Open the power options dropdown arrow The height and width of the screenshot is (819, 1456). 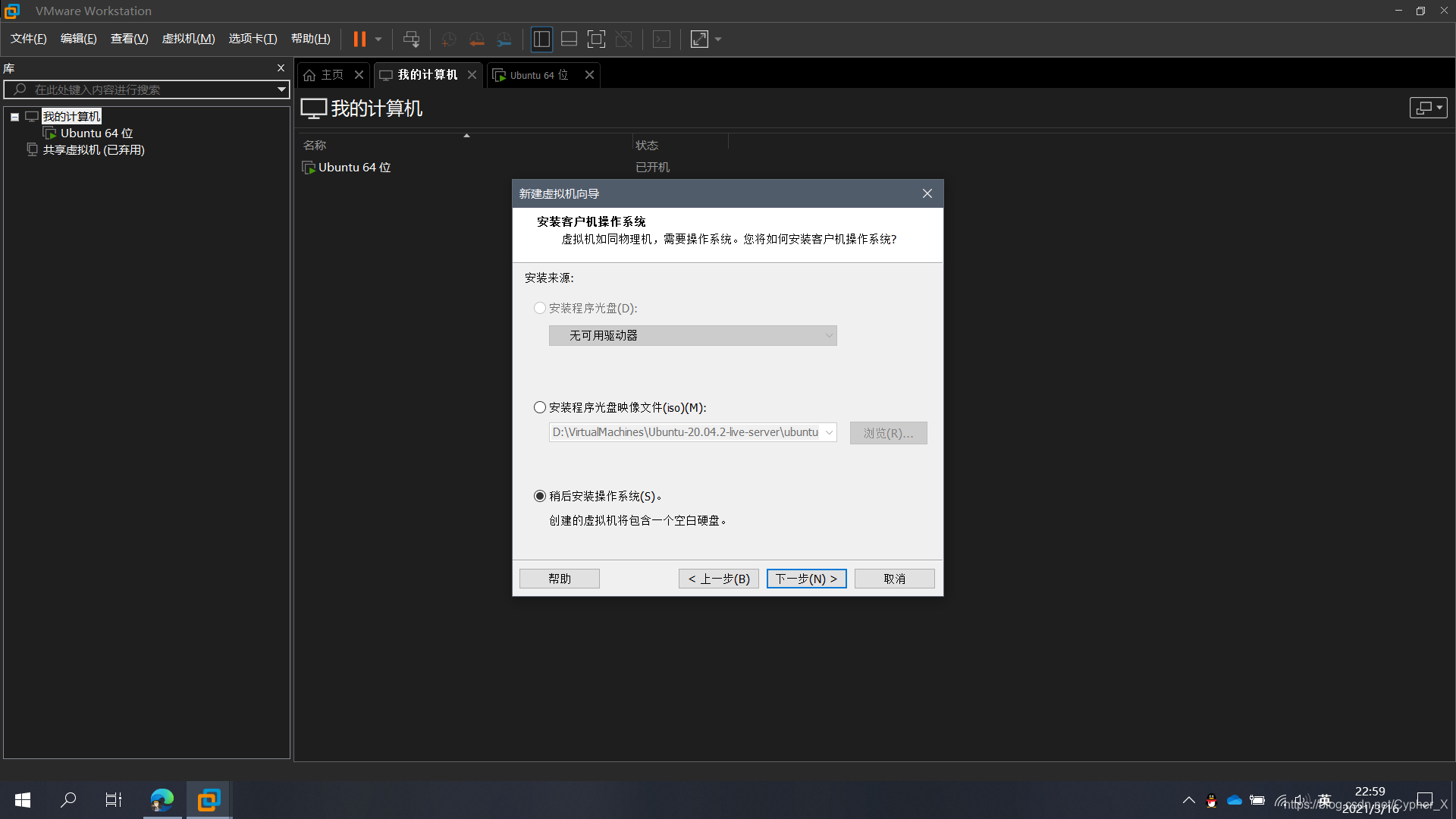pos(378,39)
